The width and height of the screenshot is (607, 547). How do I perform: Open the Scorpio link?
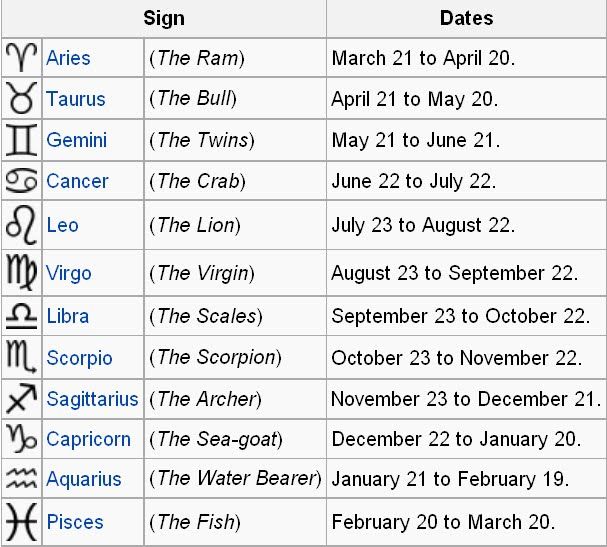79,358
